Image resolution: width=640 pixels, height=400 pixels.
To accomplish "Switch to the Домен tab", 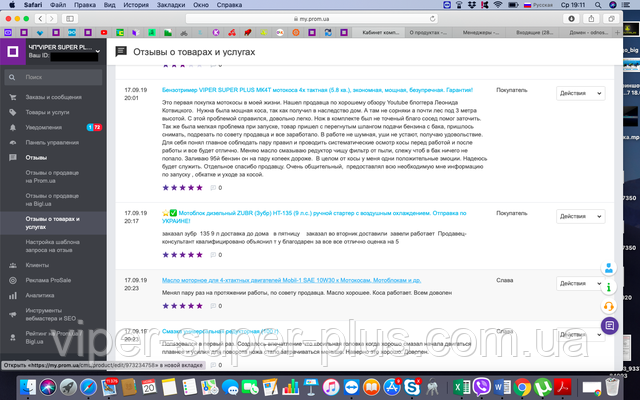I will 588,32.
